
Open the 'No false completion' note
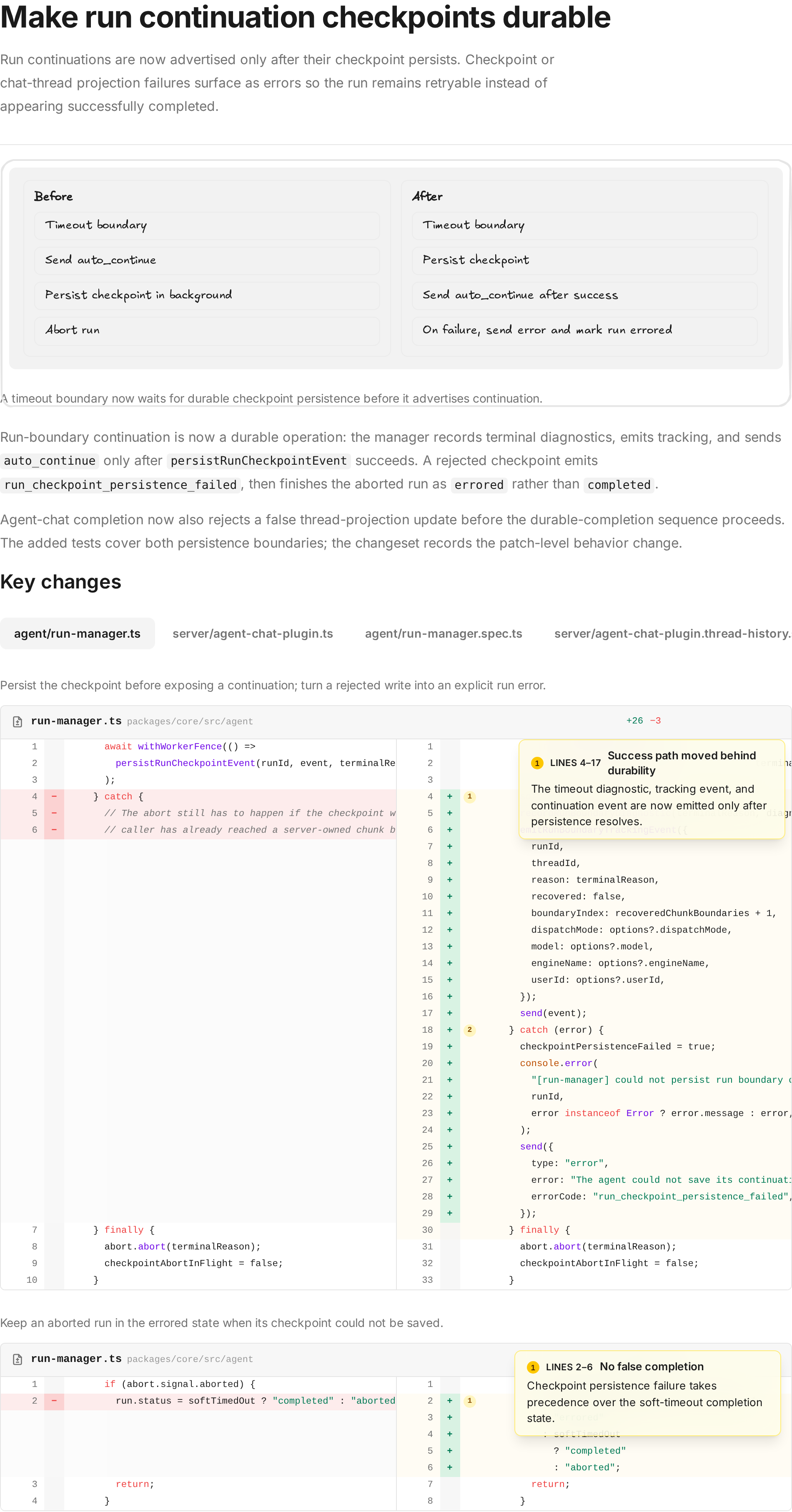click(x=648, y=1393)
